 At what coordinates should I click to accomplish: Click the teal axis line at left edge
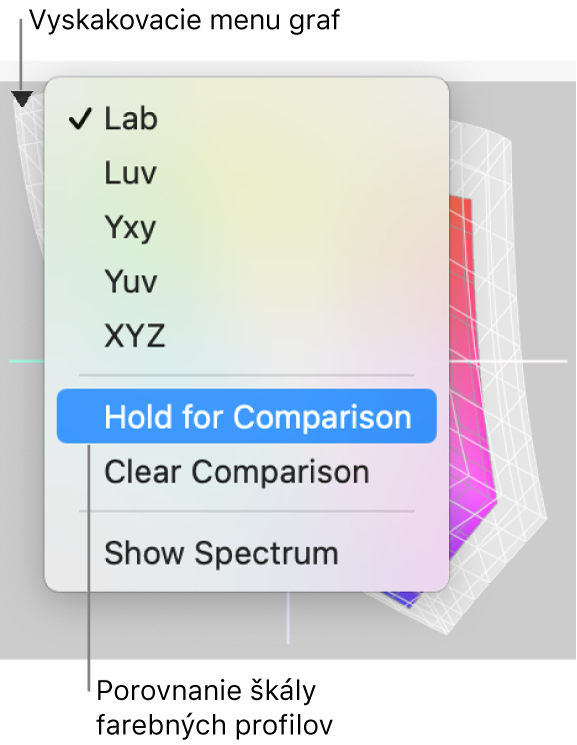click(x=27, y=361)
